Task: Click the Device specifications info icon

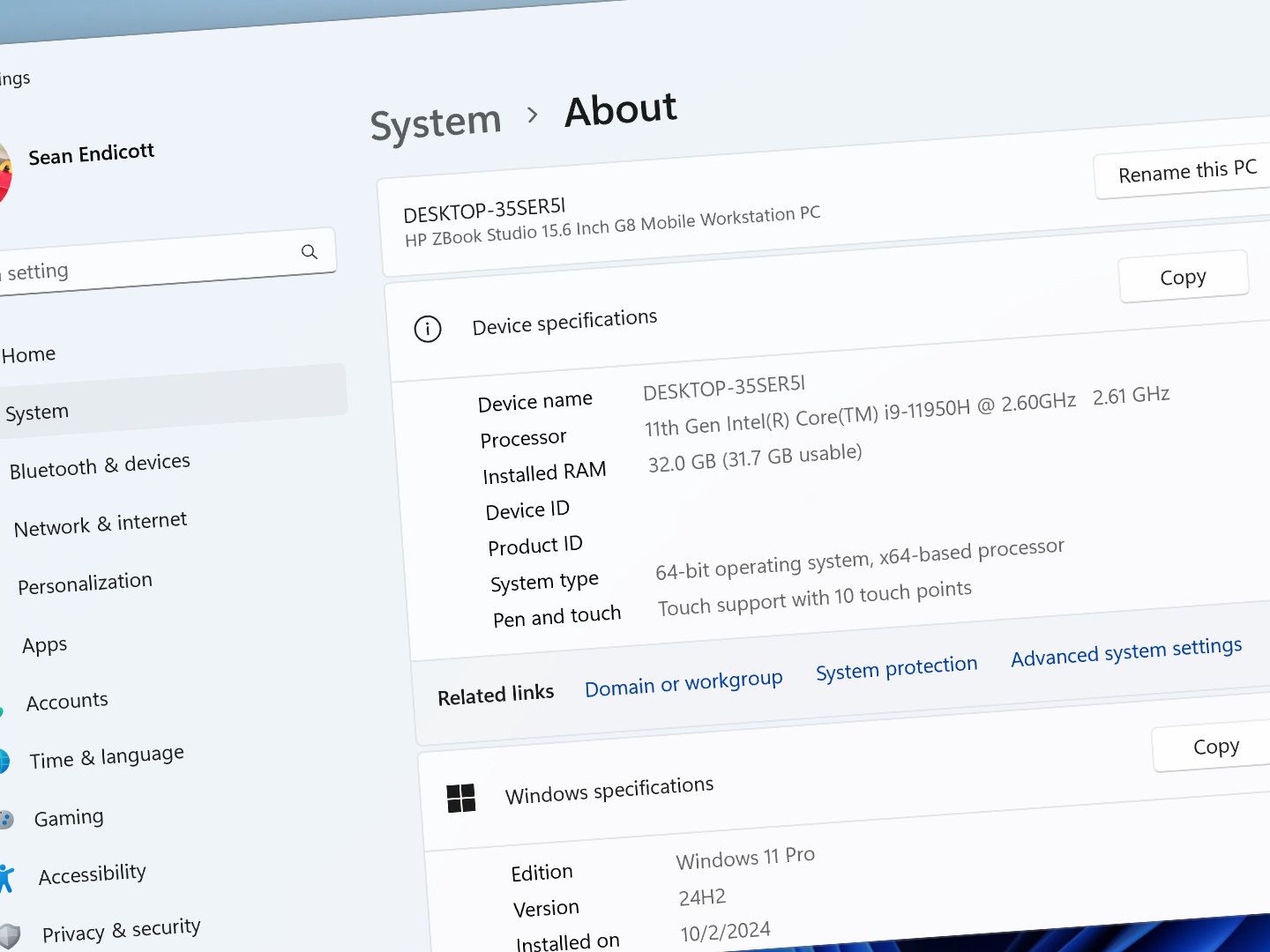Action: click(428, 330)
